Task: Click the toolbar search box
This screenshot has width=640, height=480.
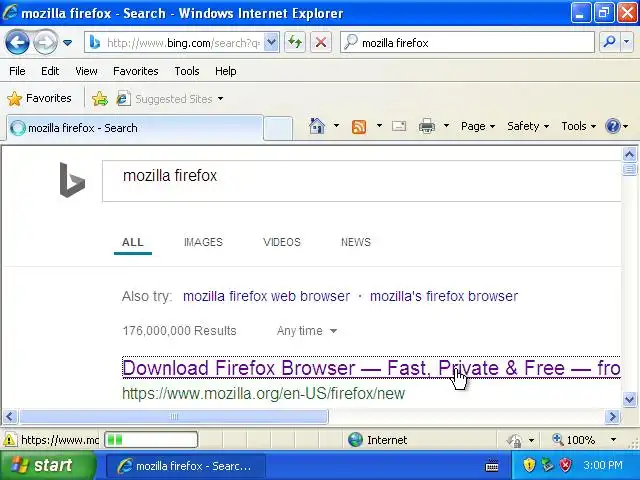Action: 467,42
